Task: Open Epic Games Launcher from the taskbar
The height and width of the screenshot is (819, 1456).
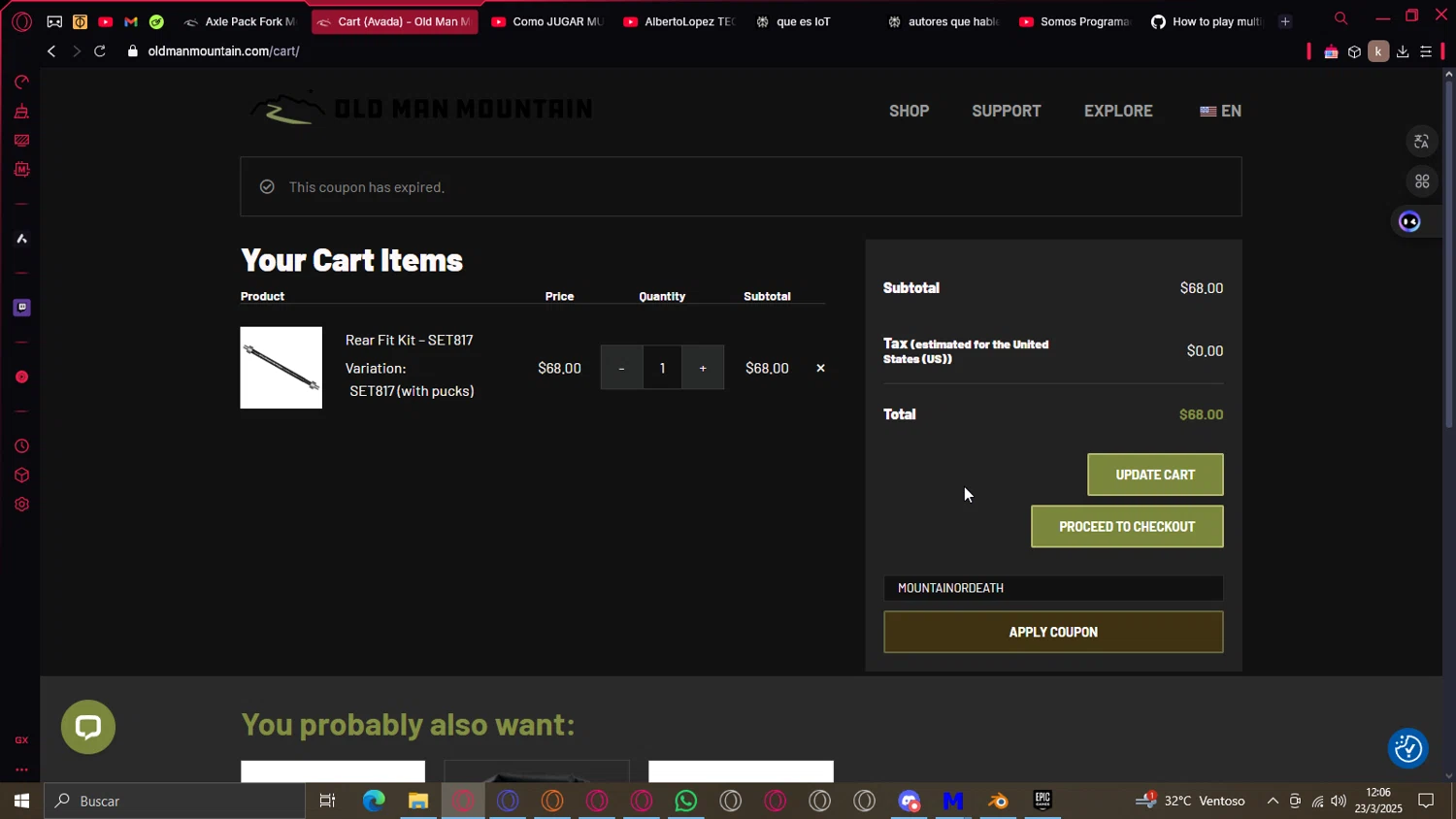Action: pyautogui.click(x=1042, y=801)
